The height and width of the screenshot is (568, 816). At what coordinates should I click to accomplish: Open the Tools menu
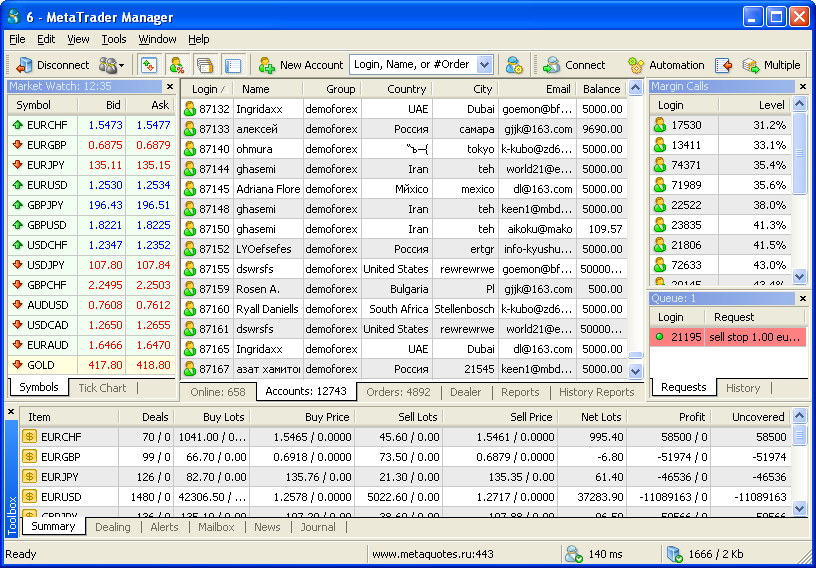coord(113,39)
